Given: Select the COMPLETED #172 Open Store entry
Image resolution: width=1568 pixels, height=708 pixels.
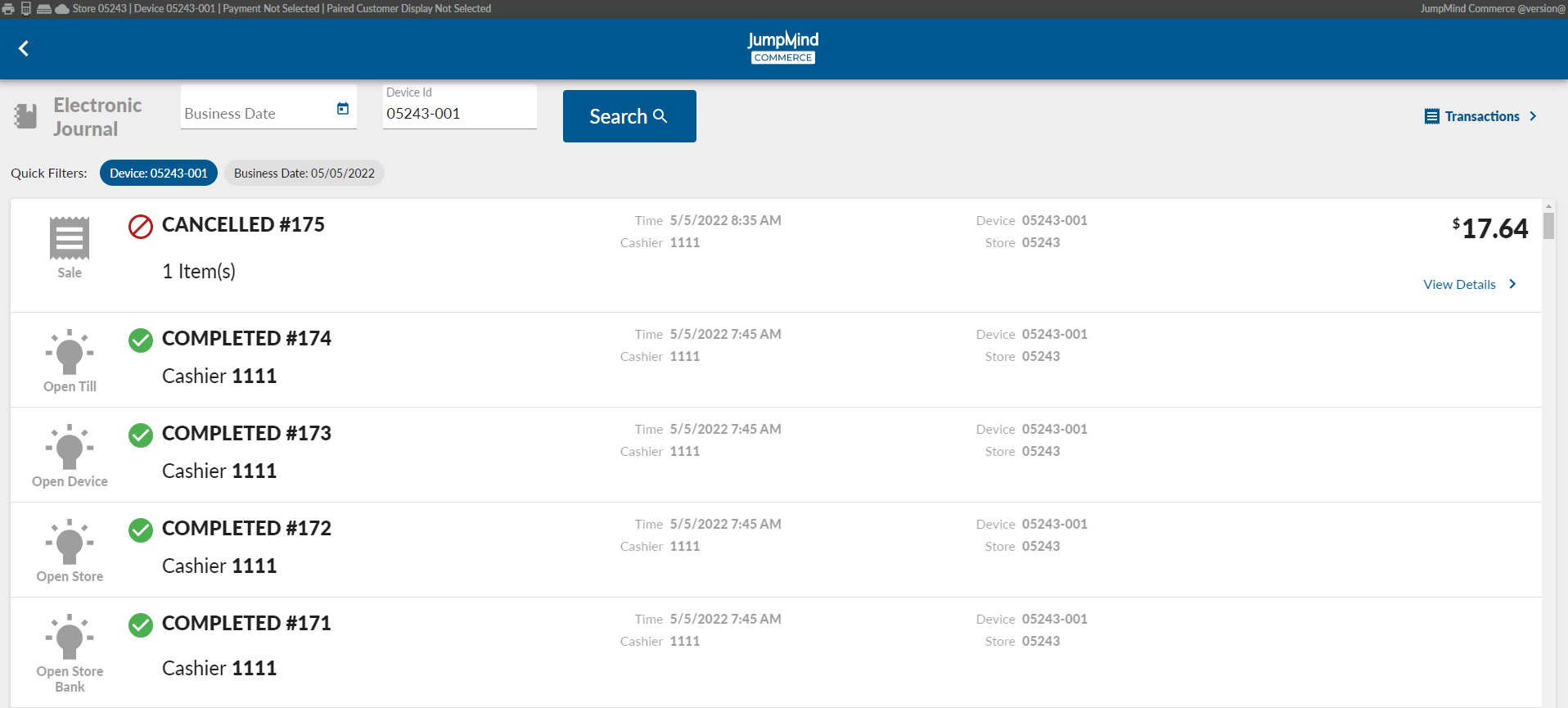Looking at the screenshot, I should coord(246,529).
